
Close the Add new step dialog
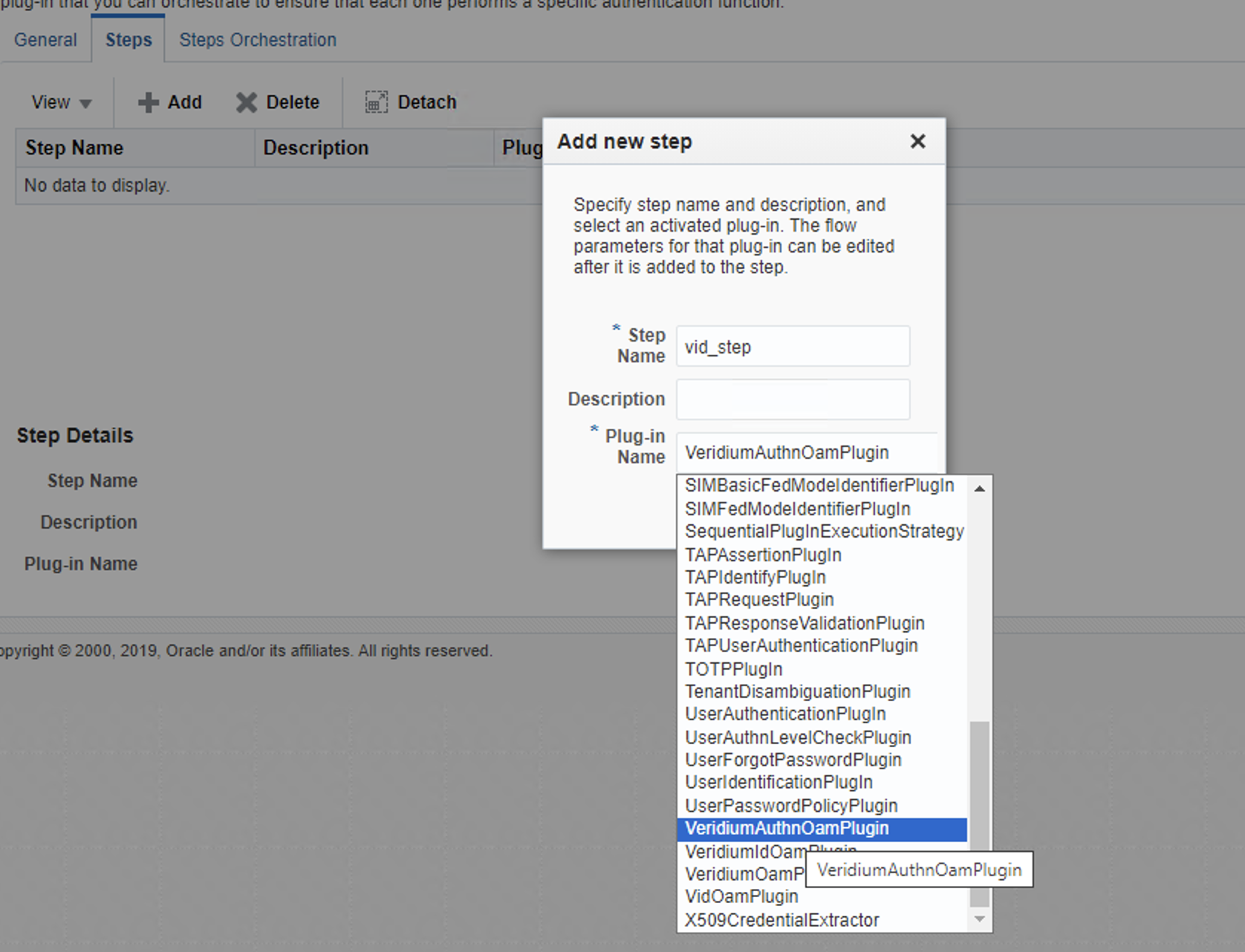(x=917, y=141)
